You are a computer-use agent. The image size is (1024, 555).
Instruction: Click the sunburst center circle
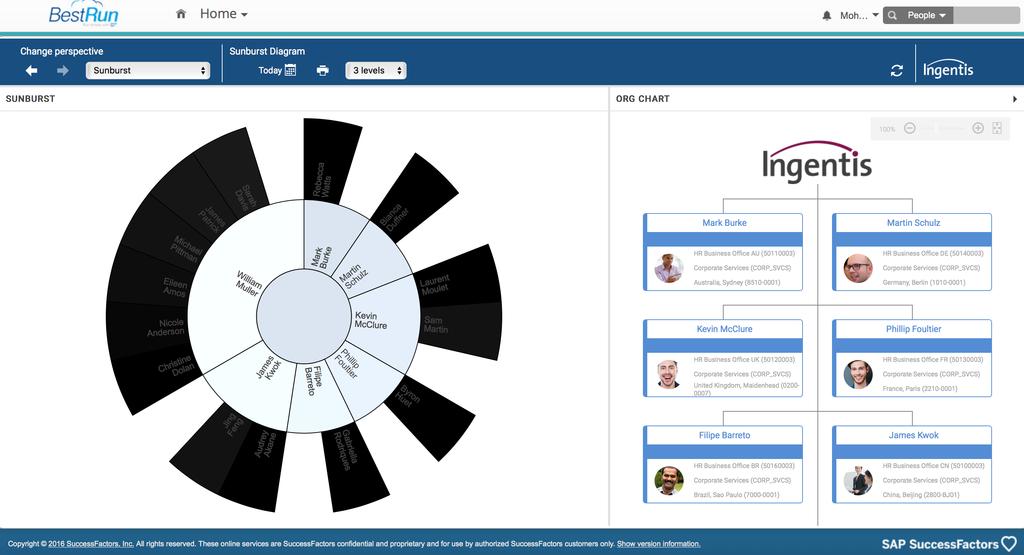tap(304, 317)
